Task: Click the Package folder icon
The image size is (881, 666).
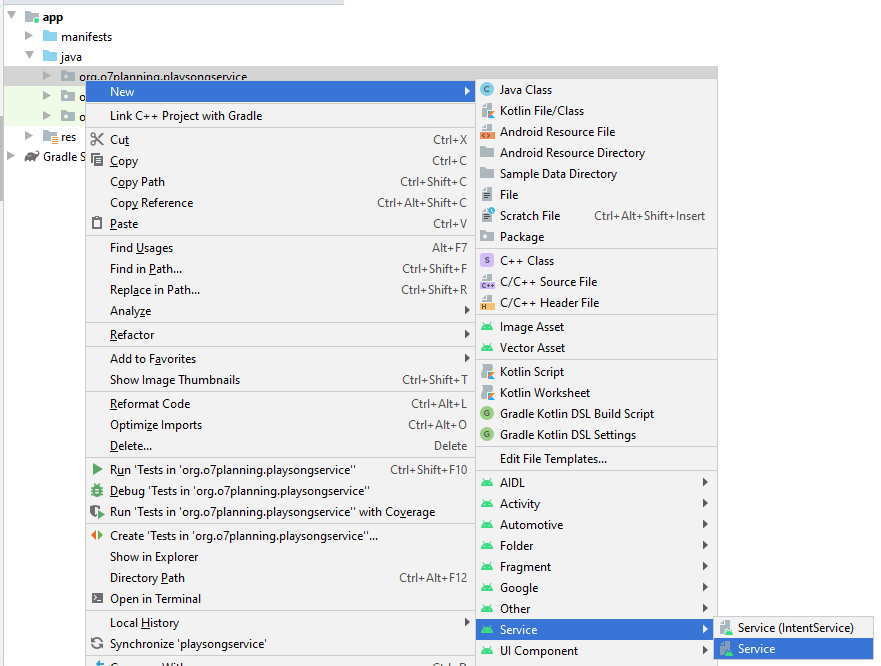Action: click(x=487, y=237)
